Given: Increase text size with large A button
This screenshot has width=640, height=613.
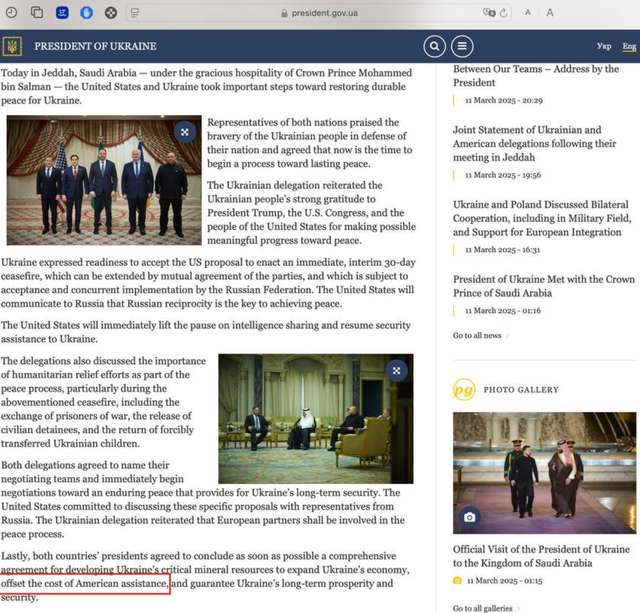Looking at the screenshot, I should [x=550, y=13].
